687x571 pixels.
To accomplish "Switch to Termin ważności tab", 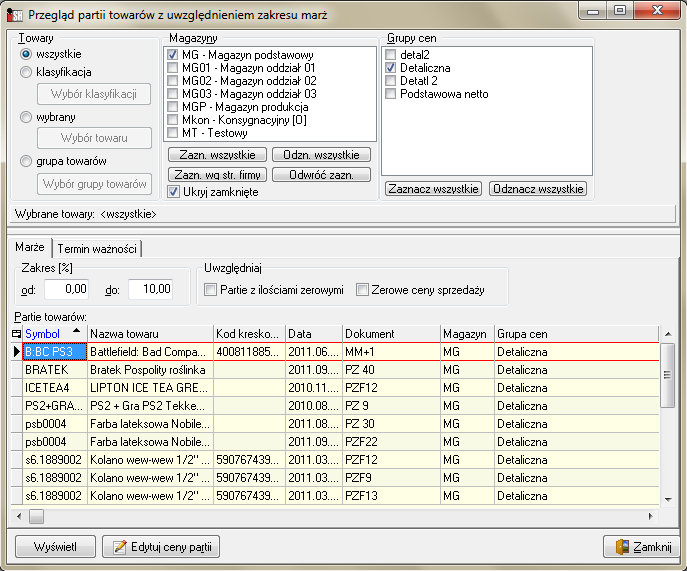I will tap(97, 249).
